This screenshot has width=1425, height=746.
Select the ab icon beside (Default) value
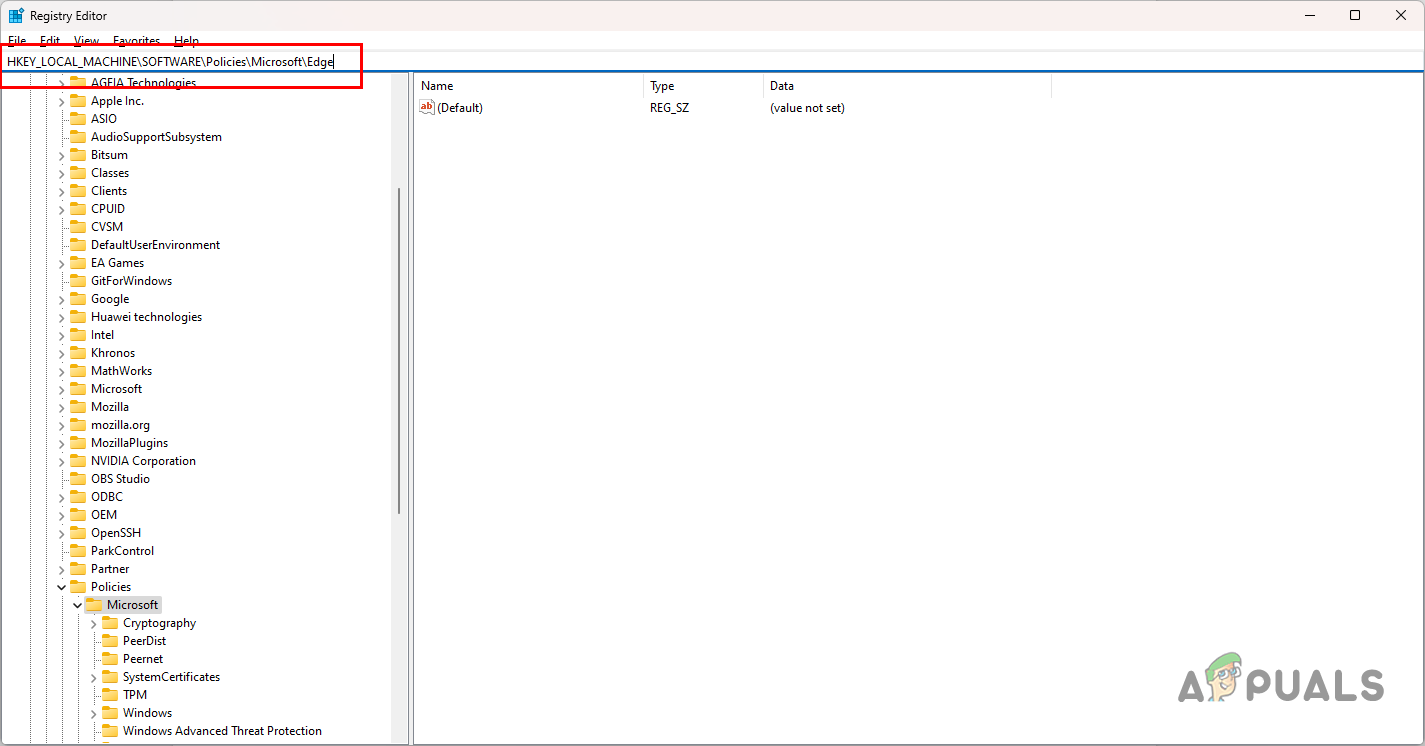[428, 107]
